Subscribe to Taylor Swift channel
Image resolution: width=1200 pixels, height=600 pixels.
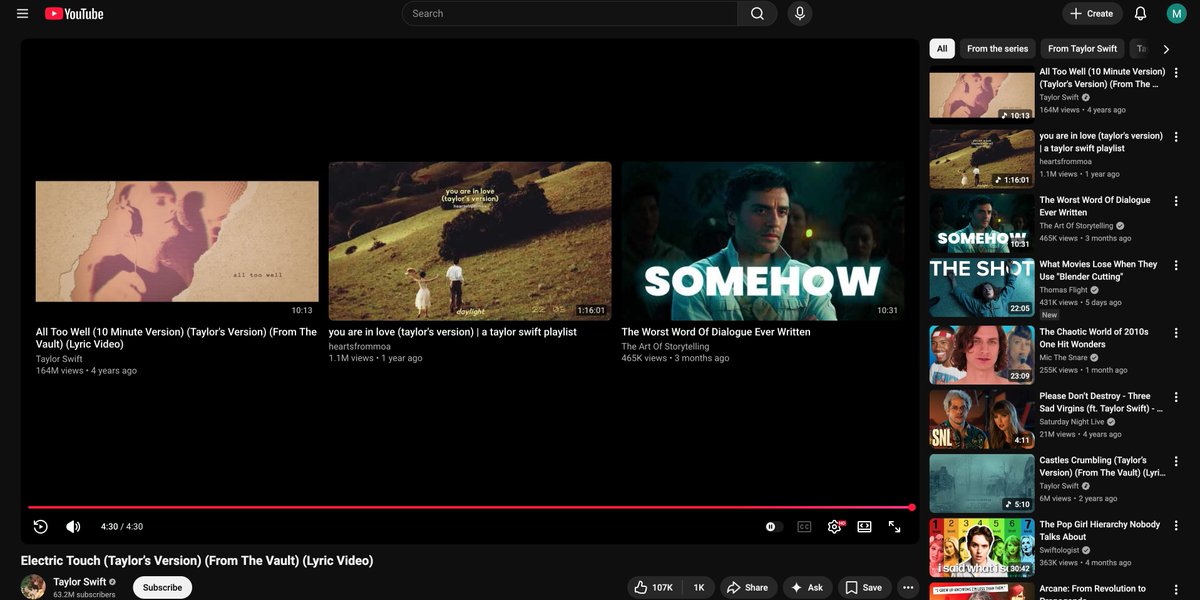pos(162,588)
